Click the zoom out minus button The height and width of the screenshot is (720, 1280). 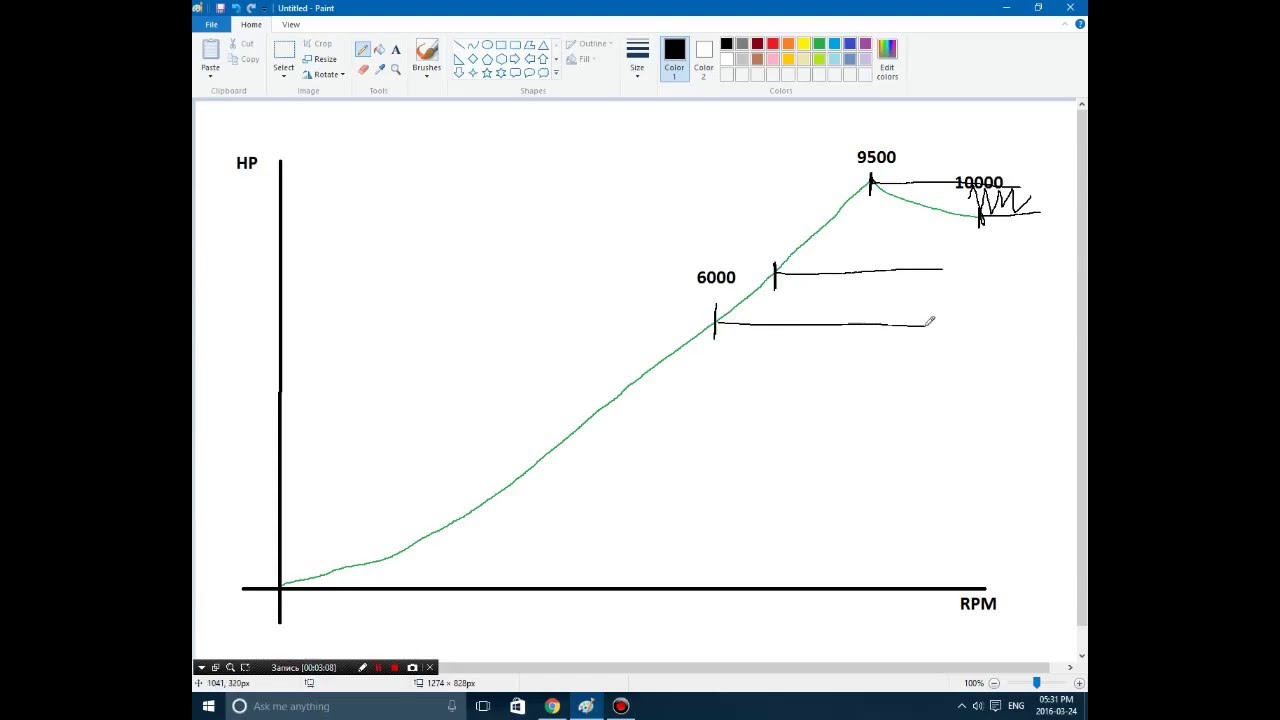994,683
